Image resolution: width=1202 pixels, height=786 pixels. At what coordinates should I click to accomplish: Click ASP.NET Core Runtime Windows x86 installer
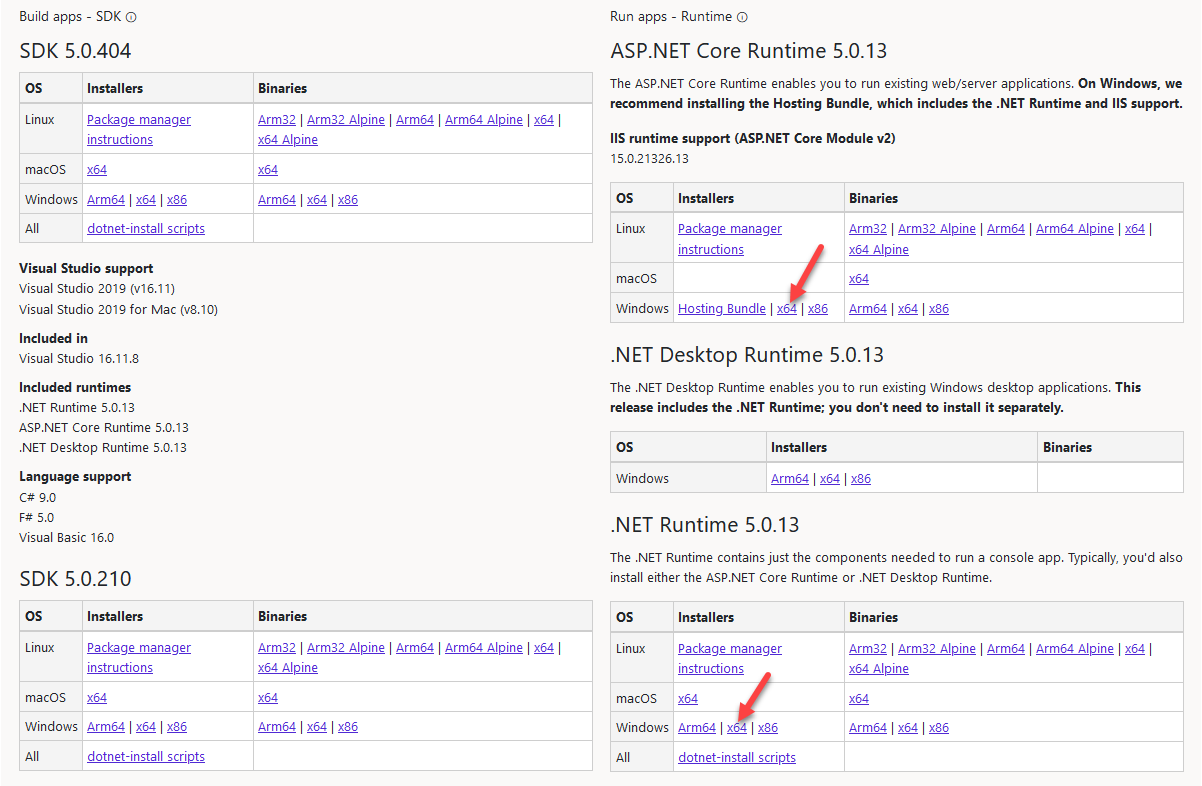click(x=818, y=308)
